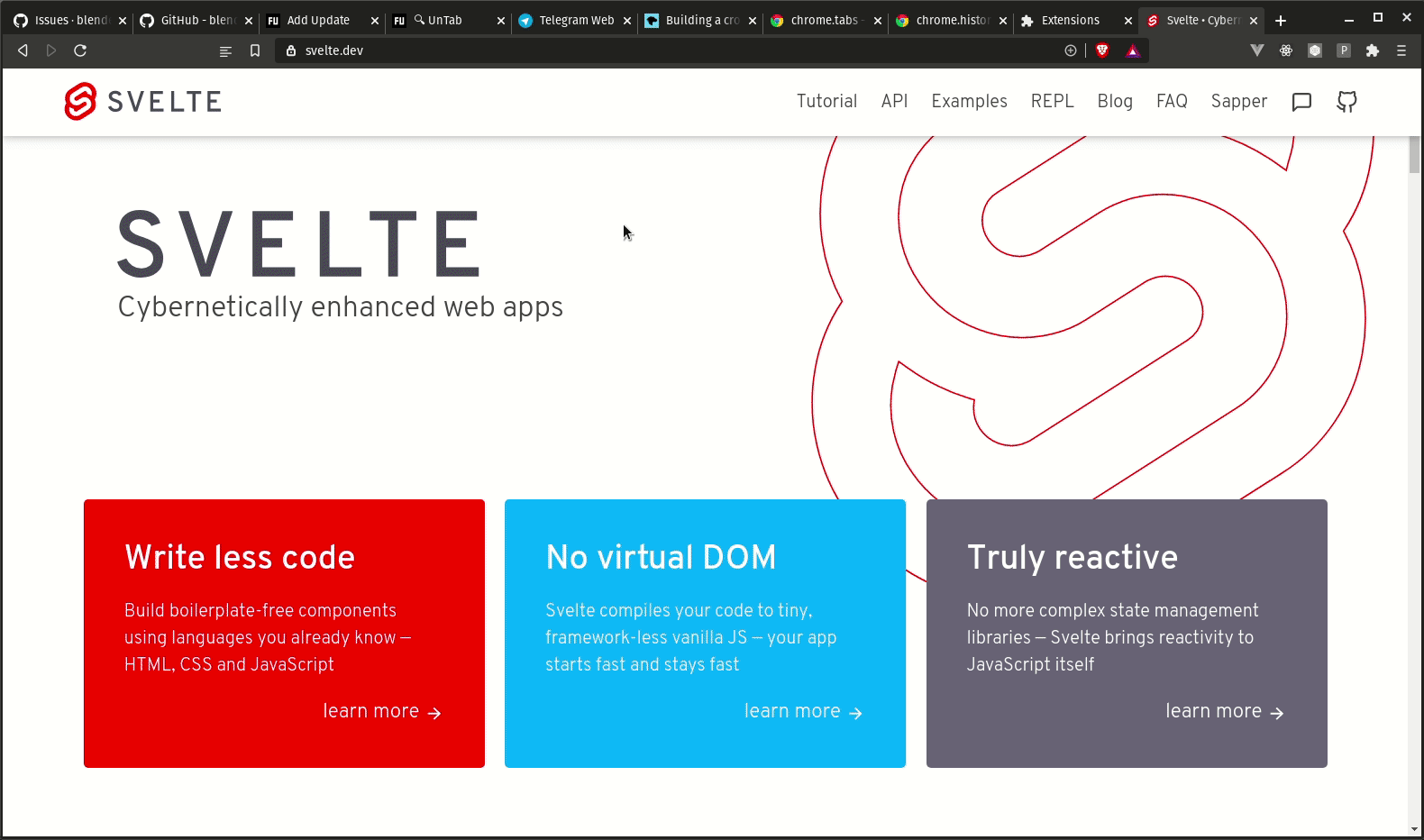
Task: Open the Extensions puzzle piece icon
Action: pyautogui.click(x=1373, y=50)
